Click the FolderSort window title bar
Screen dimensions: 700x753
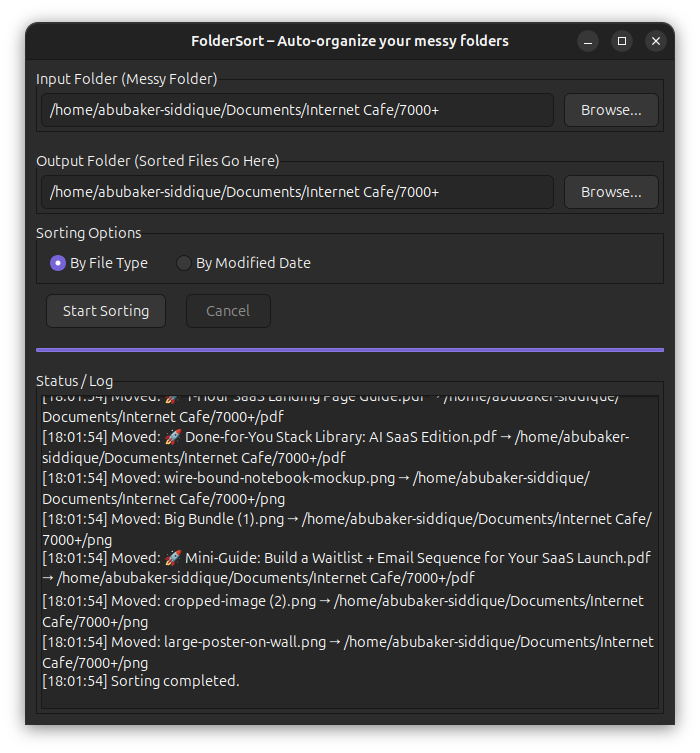(x=350, y=41)
